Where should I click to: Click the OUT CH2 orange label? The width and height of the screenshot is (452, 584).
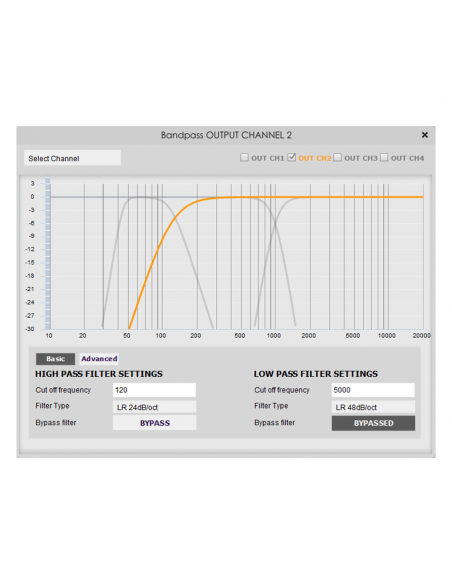pos(315,158)
